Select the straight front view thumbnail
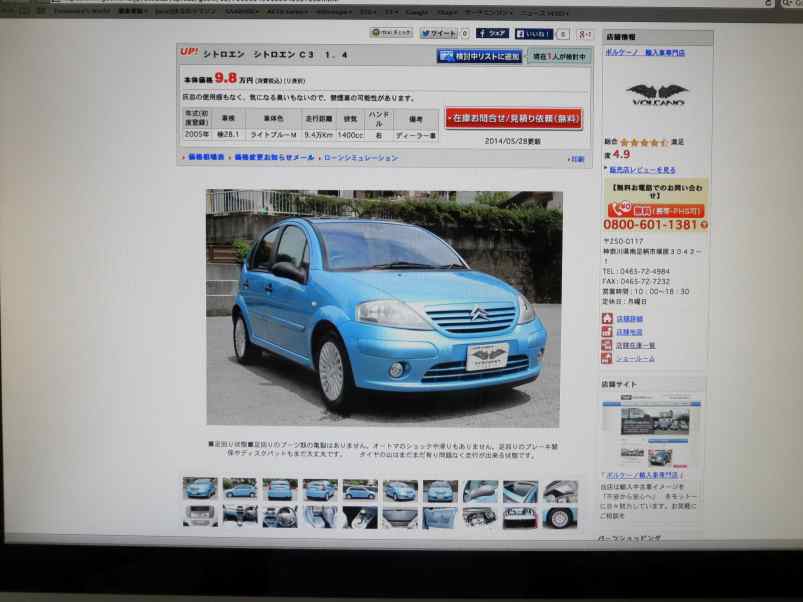Image resolution: width=803 pixels, height=602 pixels. (x=440, y=491)
